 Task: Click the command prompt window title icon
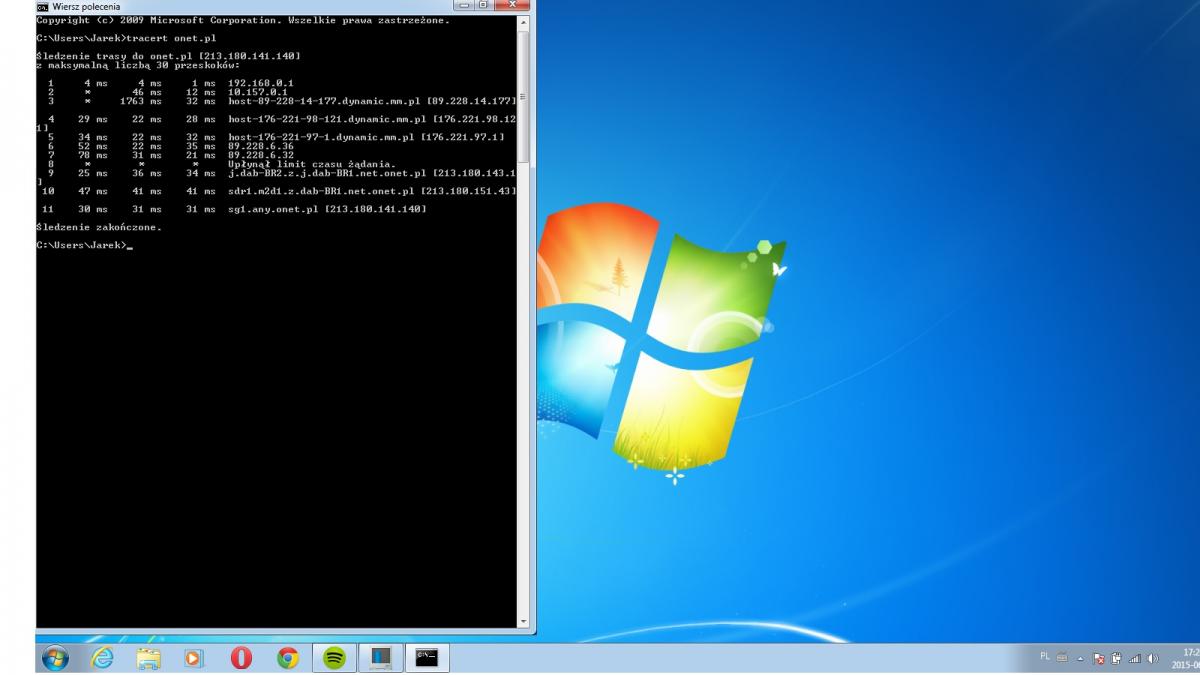point(42,6)
